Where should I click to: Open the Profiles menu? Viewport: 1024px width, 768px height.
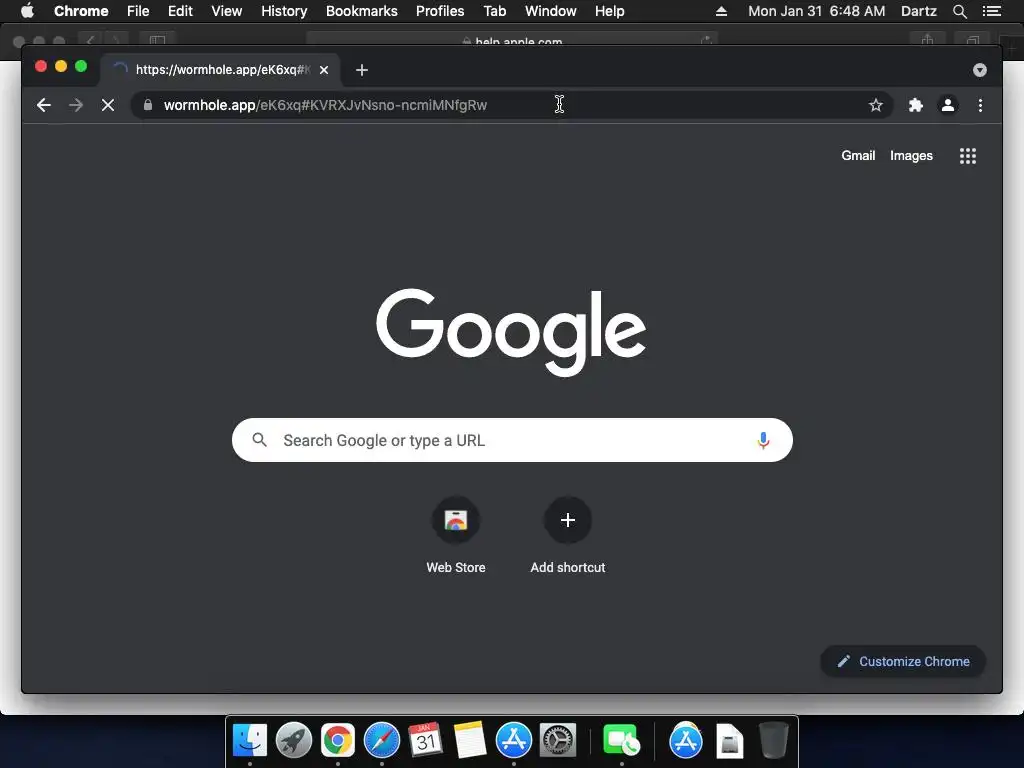click(x=440, y=11)
